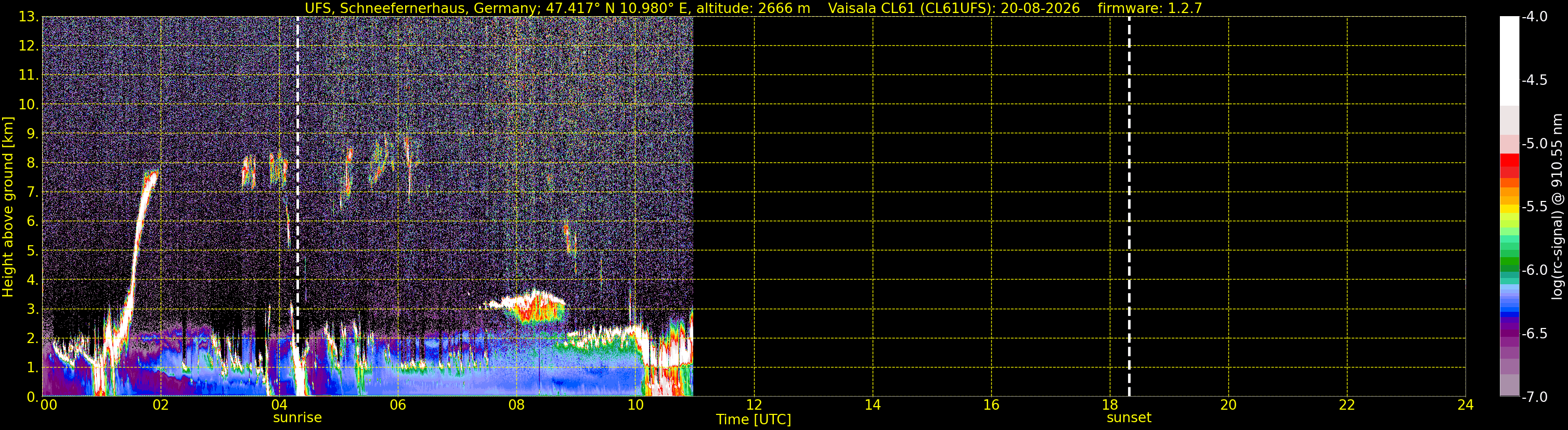Click the x-axis tick label '06'
Viewport: 1568px width, 430px height.
tap(398, 406)
